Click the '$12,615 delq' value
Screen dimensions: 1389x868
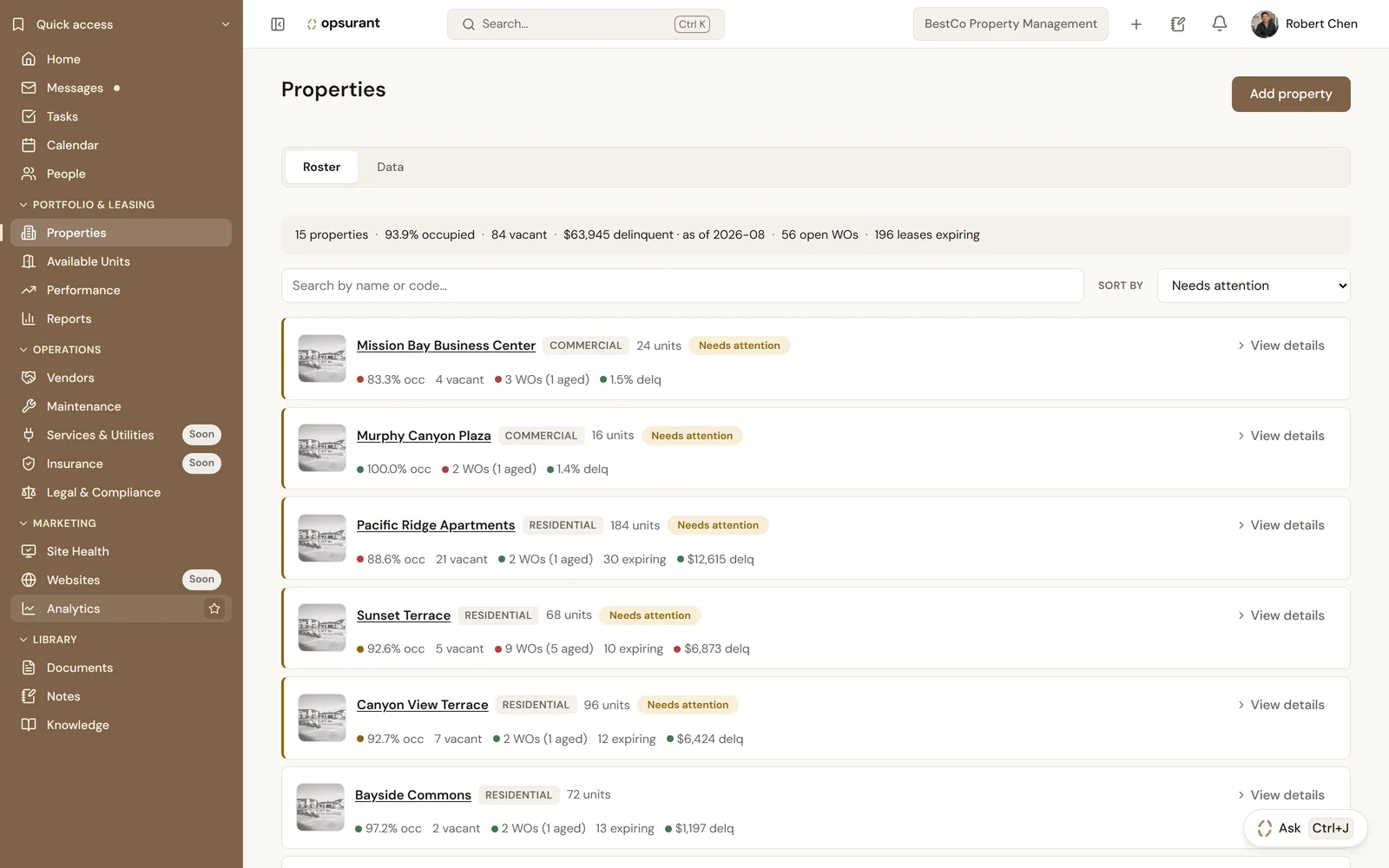coord(721,559)
